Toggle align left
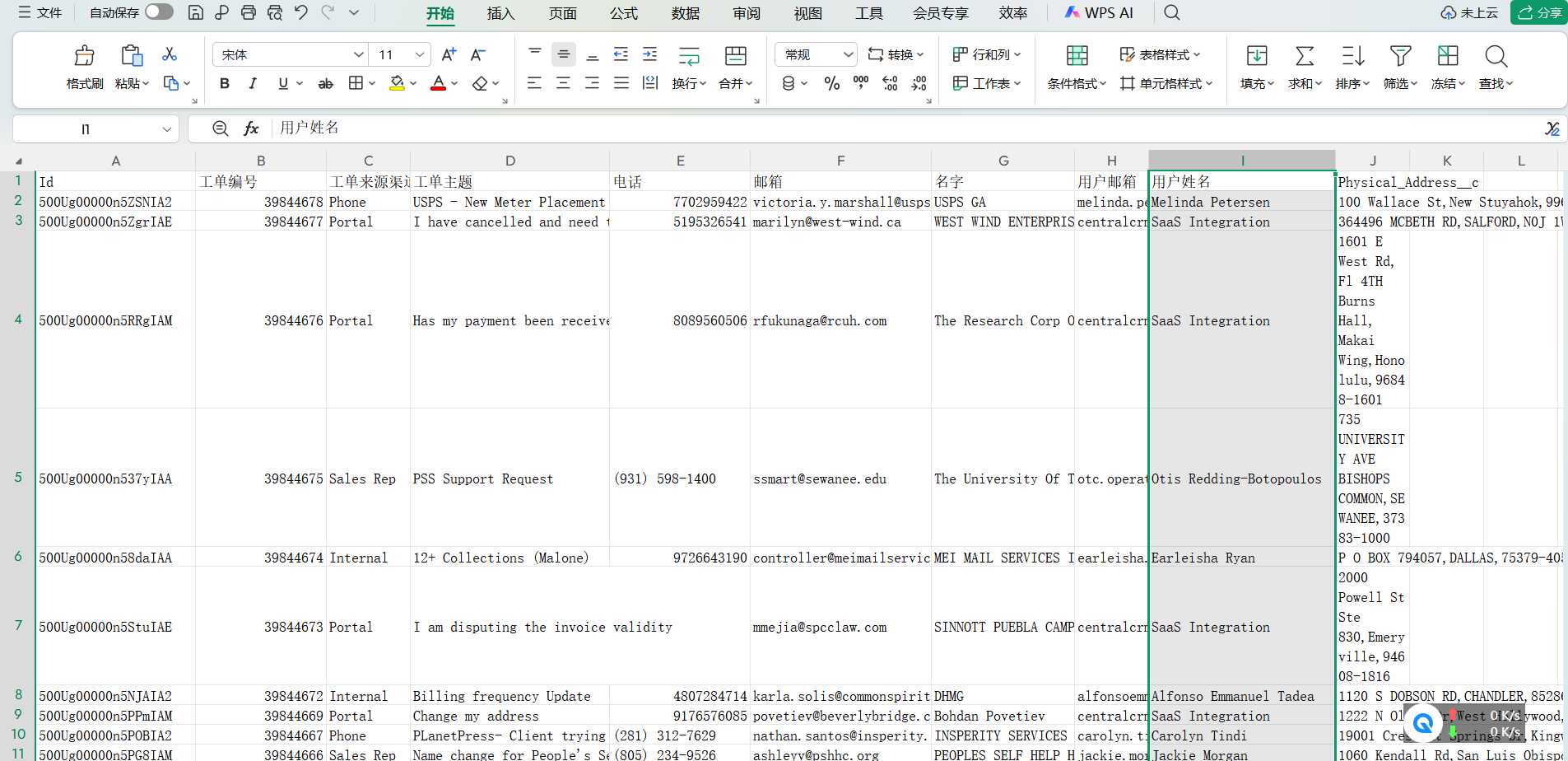1568x761 pixels. [x=534, y=83]
